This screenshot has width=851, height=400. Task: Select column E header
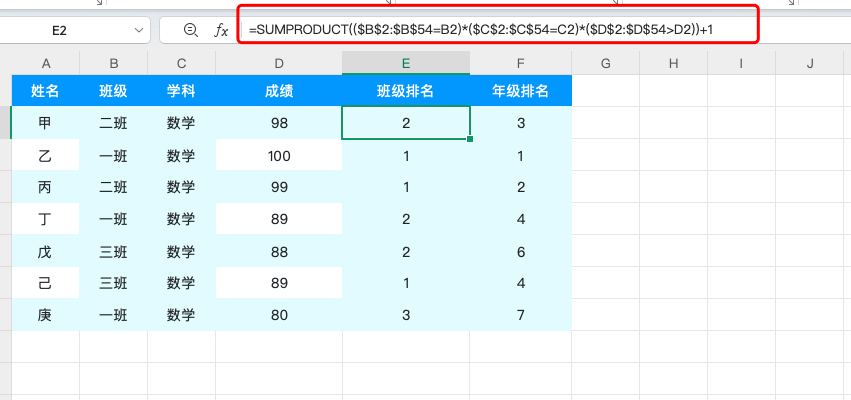point(405,63)
